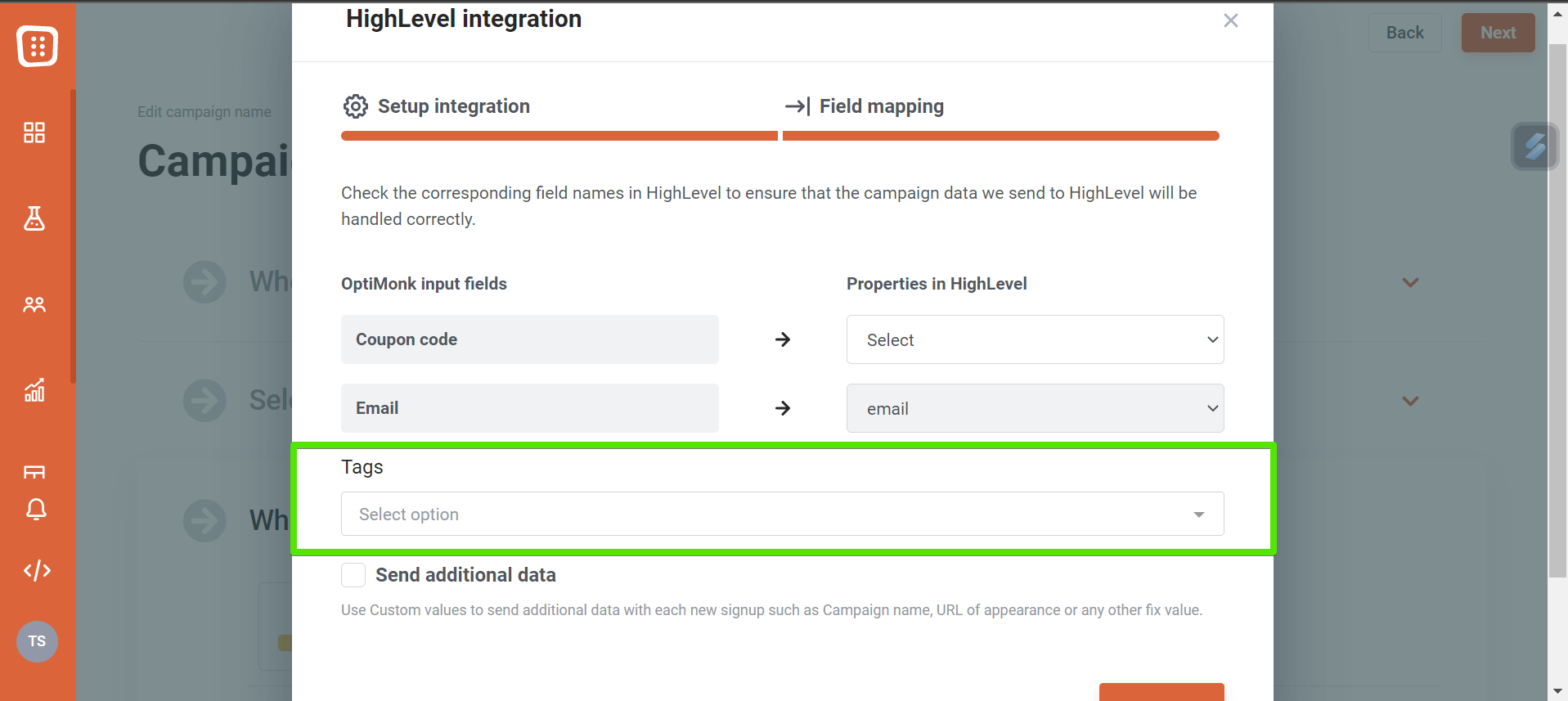Open the TS user avatar menu
The height and width of the screenshot is (701, 1568).
(37, 641)
